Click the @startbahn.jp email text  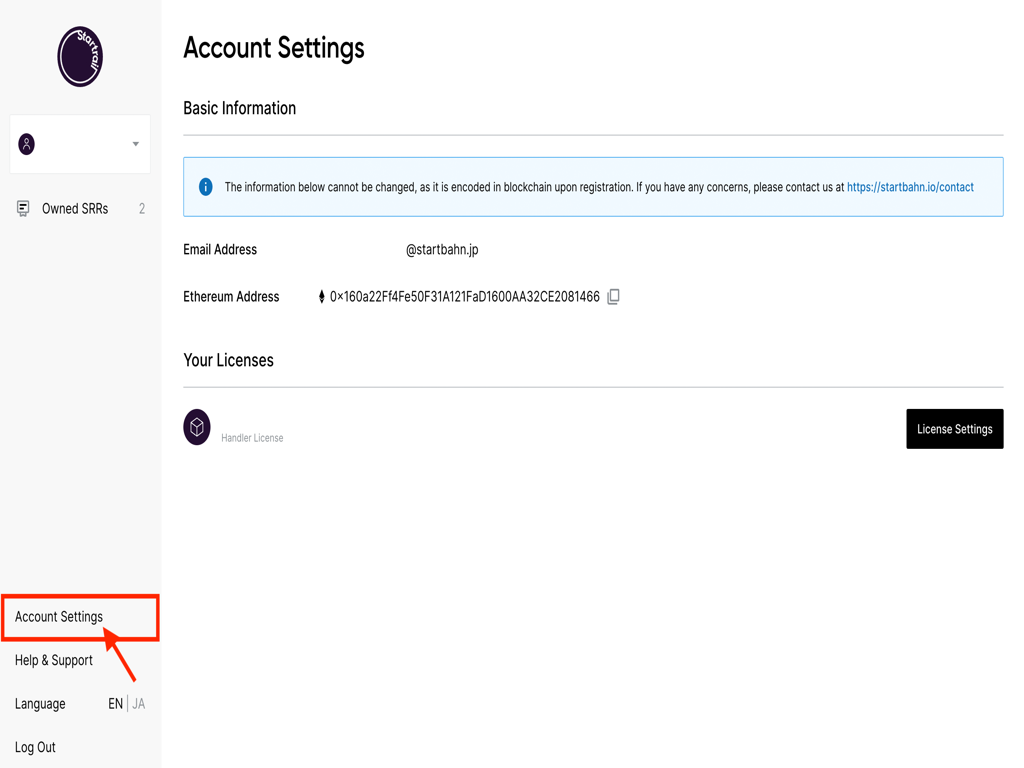[442, 250]
